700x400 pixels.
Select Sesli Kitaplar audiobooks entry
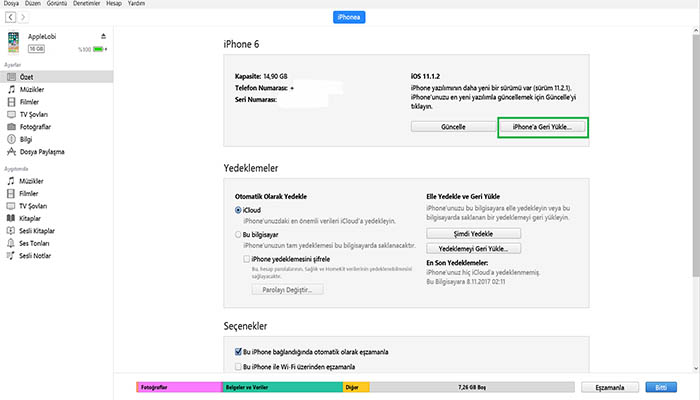click(40, 229)
